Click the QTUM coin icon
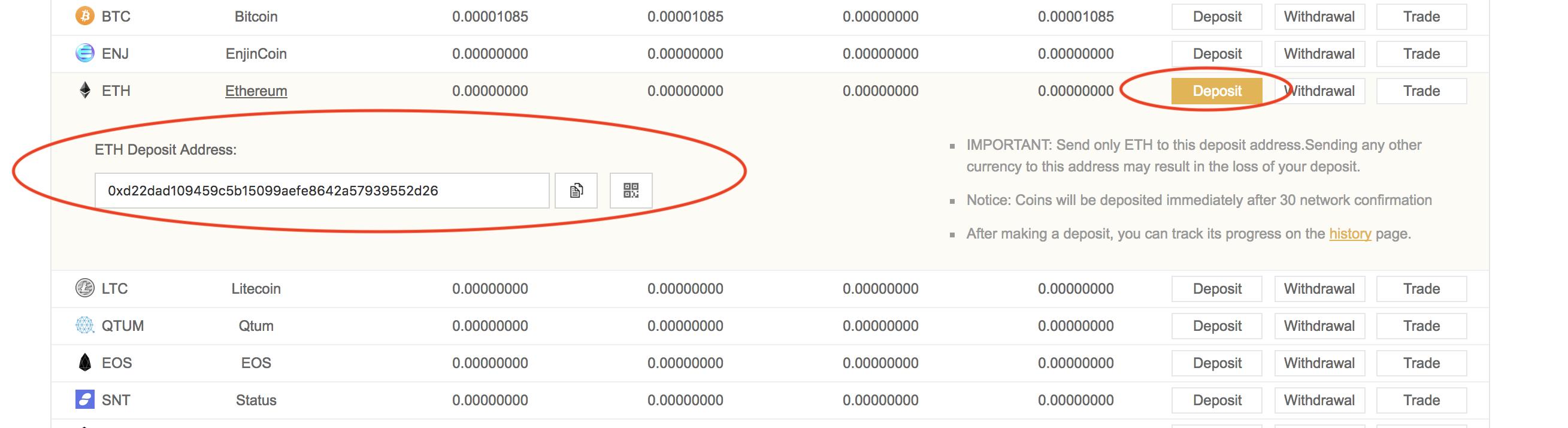 84,325
